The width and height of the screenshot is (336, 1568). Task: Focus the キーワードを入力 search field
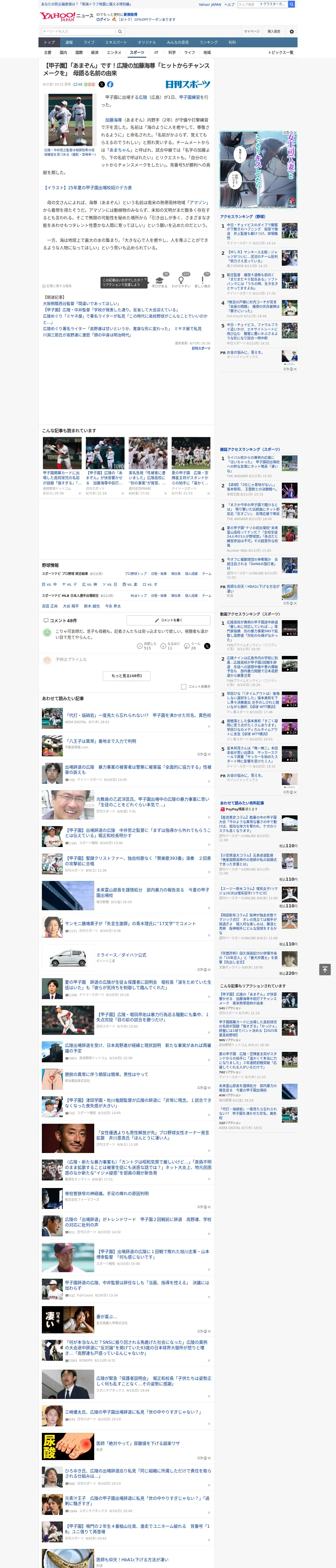coord(79,32)
